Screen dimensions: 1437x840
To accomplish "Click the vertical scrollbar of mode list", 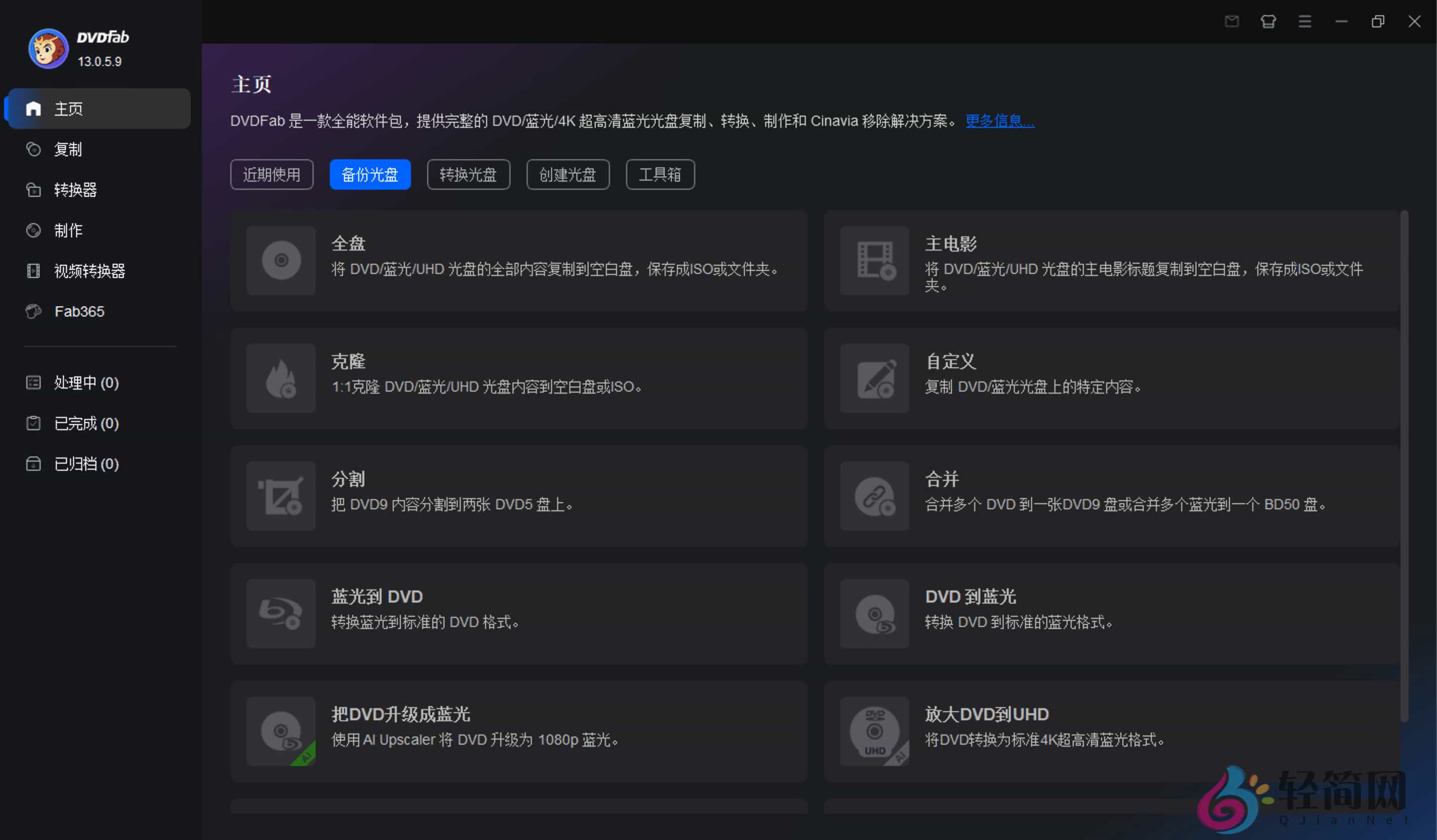I will point(1405,466).
